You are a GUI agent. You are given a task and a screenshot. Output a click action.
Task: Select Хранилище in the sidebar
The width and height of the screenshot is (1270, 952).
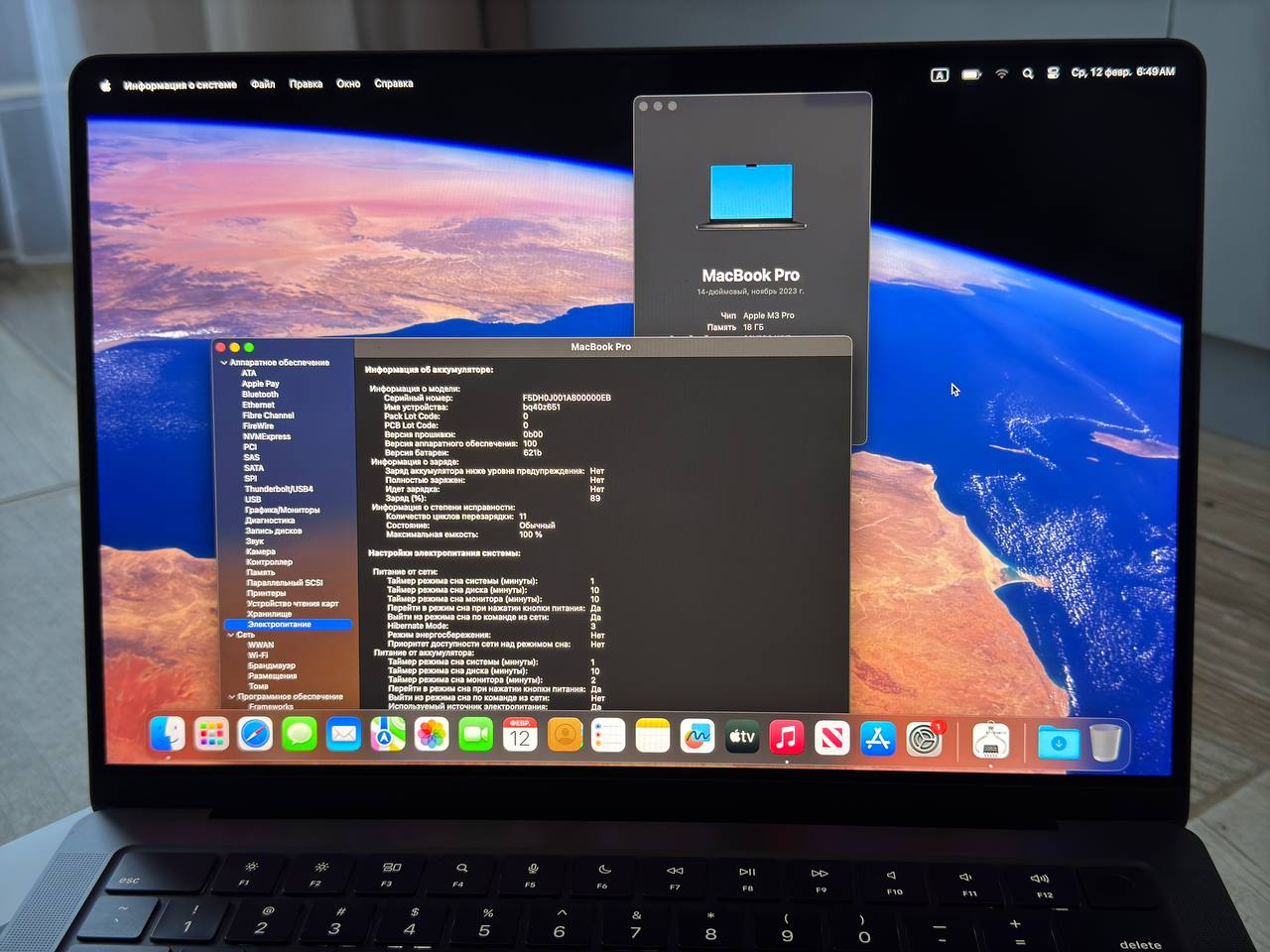[x=270, y=614]
